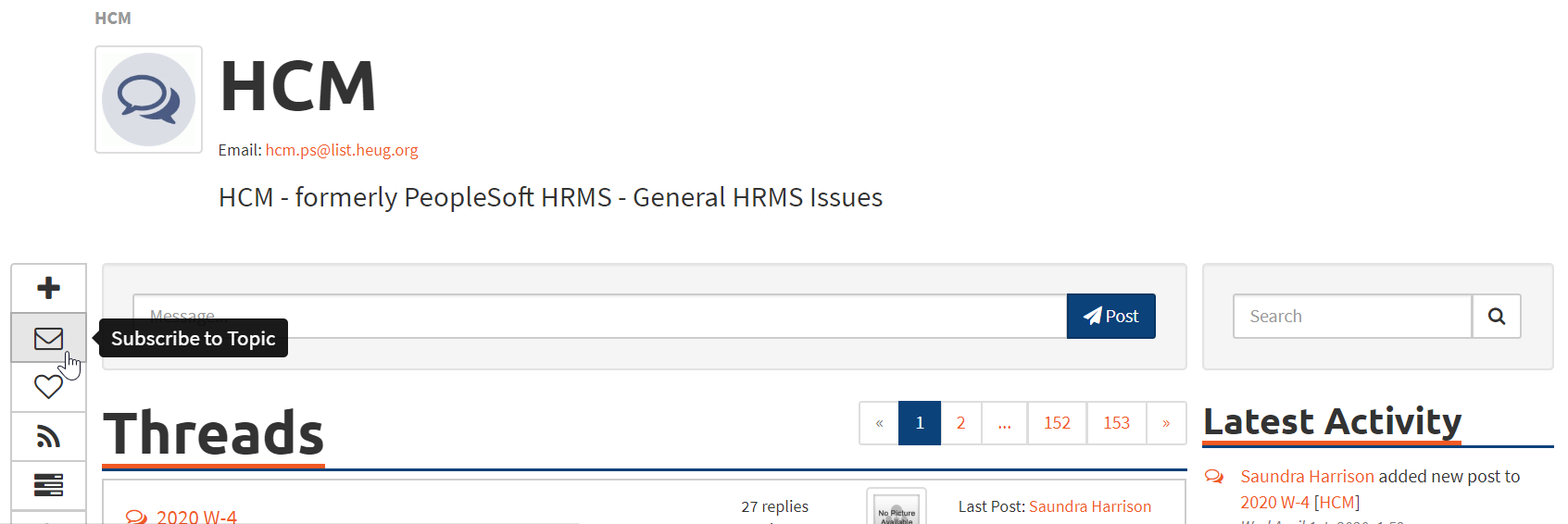Jump to page 153
The width and height of the screenshot is (1568, 524).
click(x=1116, y=423)
